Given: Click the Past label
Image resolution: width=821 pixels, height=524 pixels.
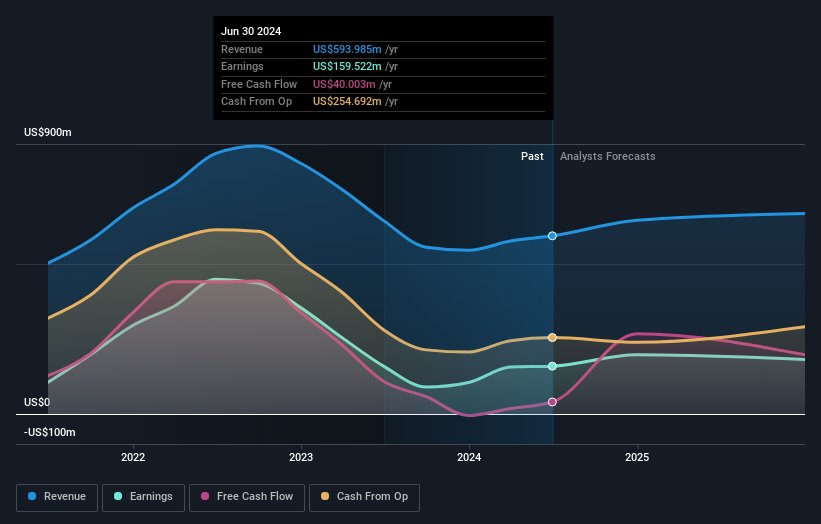Looking at the screenshot, I should [x=532, y=156].
